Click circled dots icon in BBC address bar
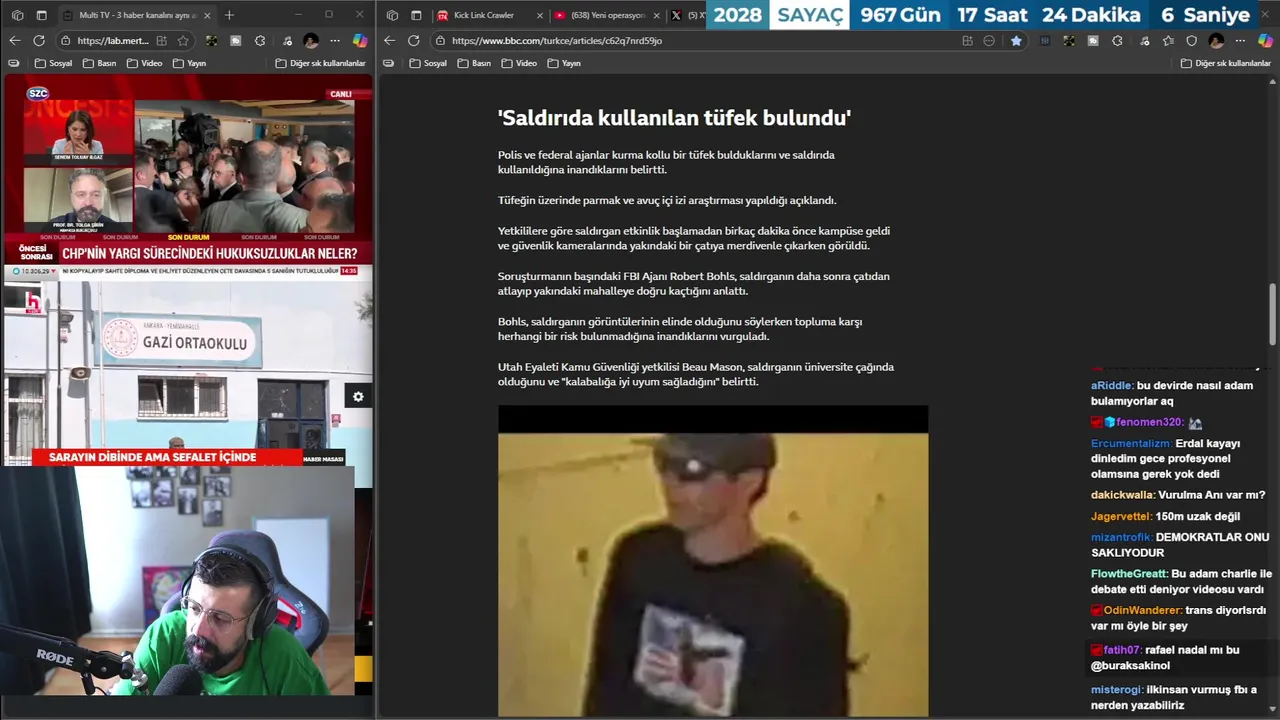This screenshot has height=720, width=1280. pos(989,40)
